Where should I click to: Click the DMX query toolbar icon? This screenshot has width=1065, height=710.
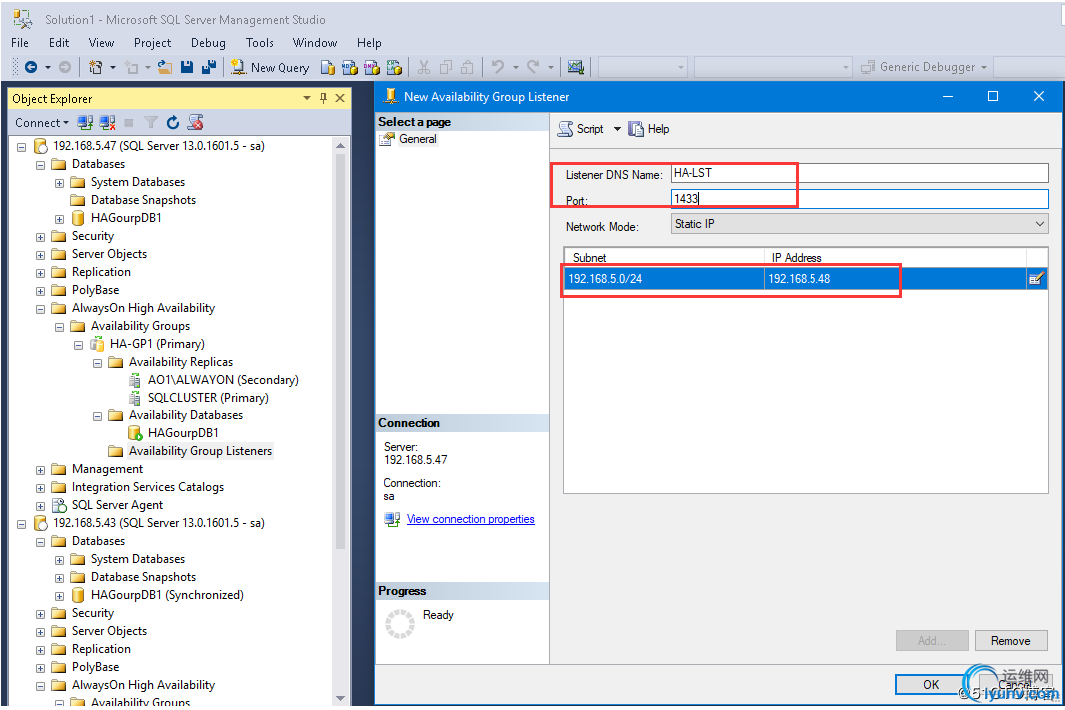click(372, 67)
